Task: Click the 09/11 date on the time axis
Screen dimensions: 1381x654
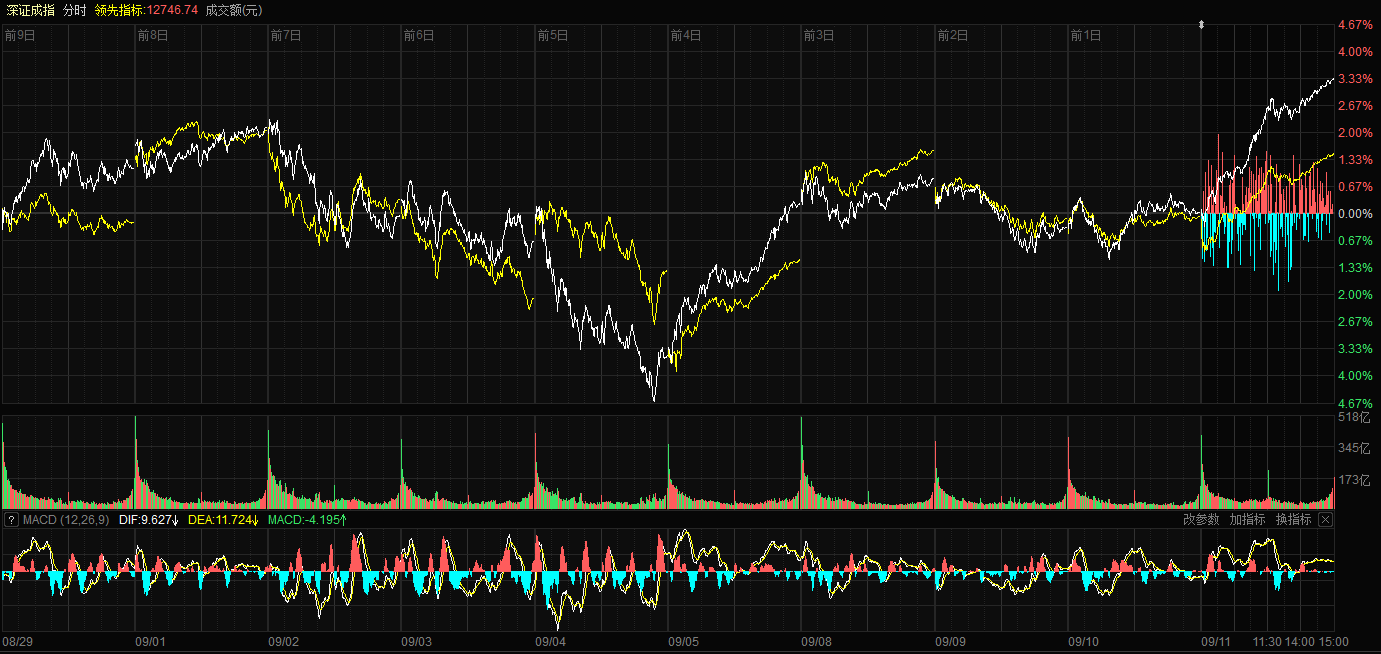Action: click(1217, 642)
